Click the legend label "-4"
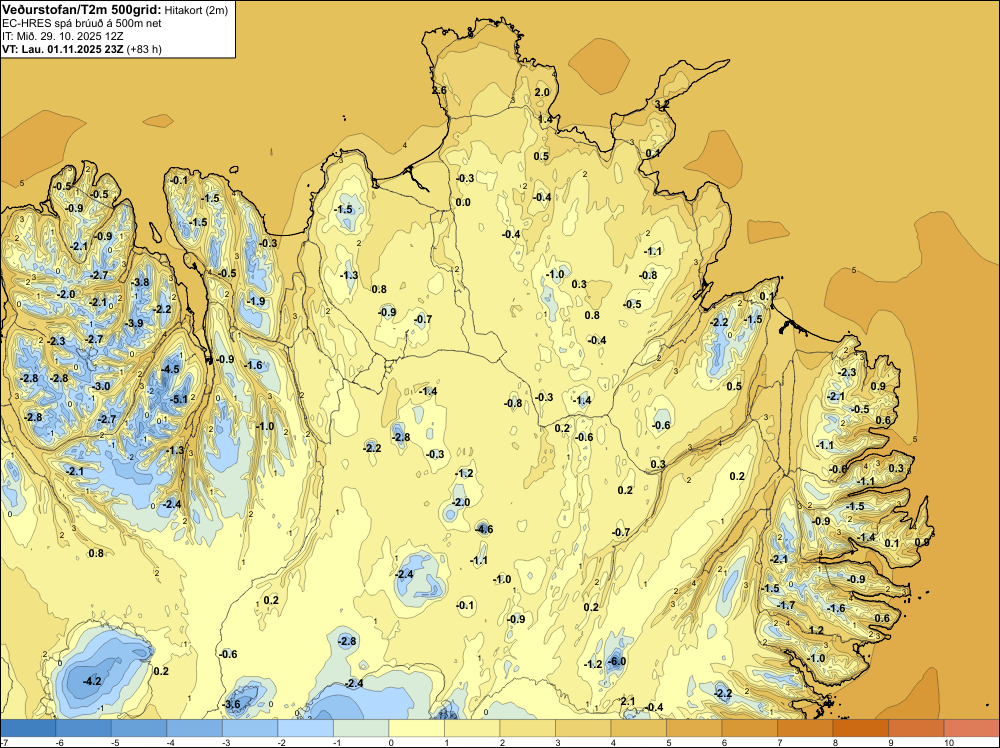The width and height of the screenshot is (1000, 748). pos(170,742)
